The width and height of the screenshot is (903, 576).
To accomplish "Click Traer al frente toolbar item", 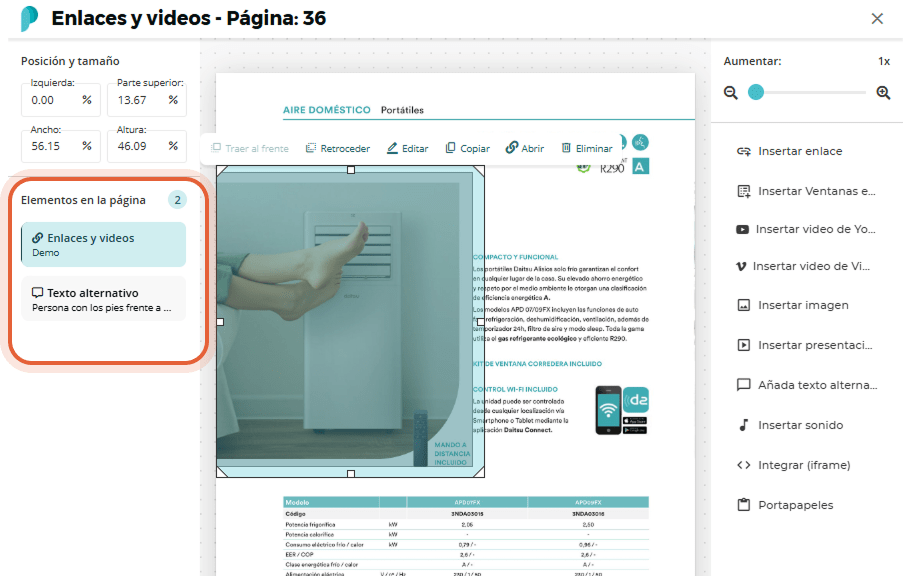I will coord(250,149).
